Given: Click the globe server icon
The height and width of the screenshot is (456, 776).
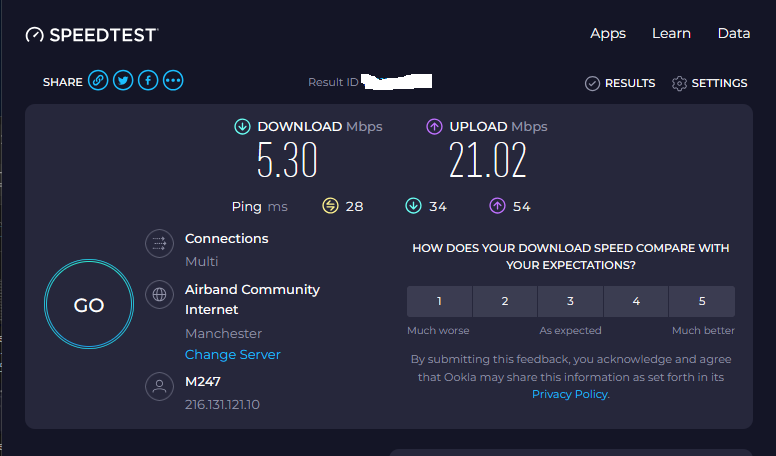Looking at the screenshot, I should coord(159,295).
